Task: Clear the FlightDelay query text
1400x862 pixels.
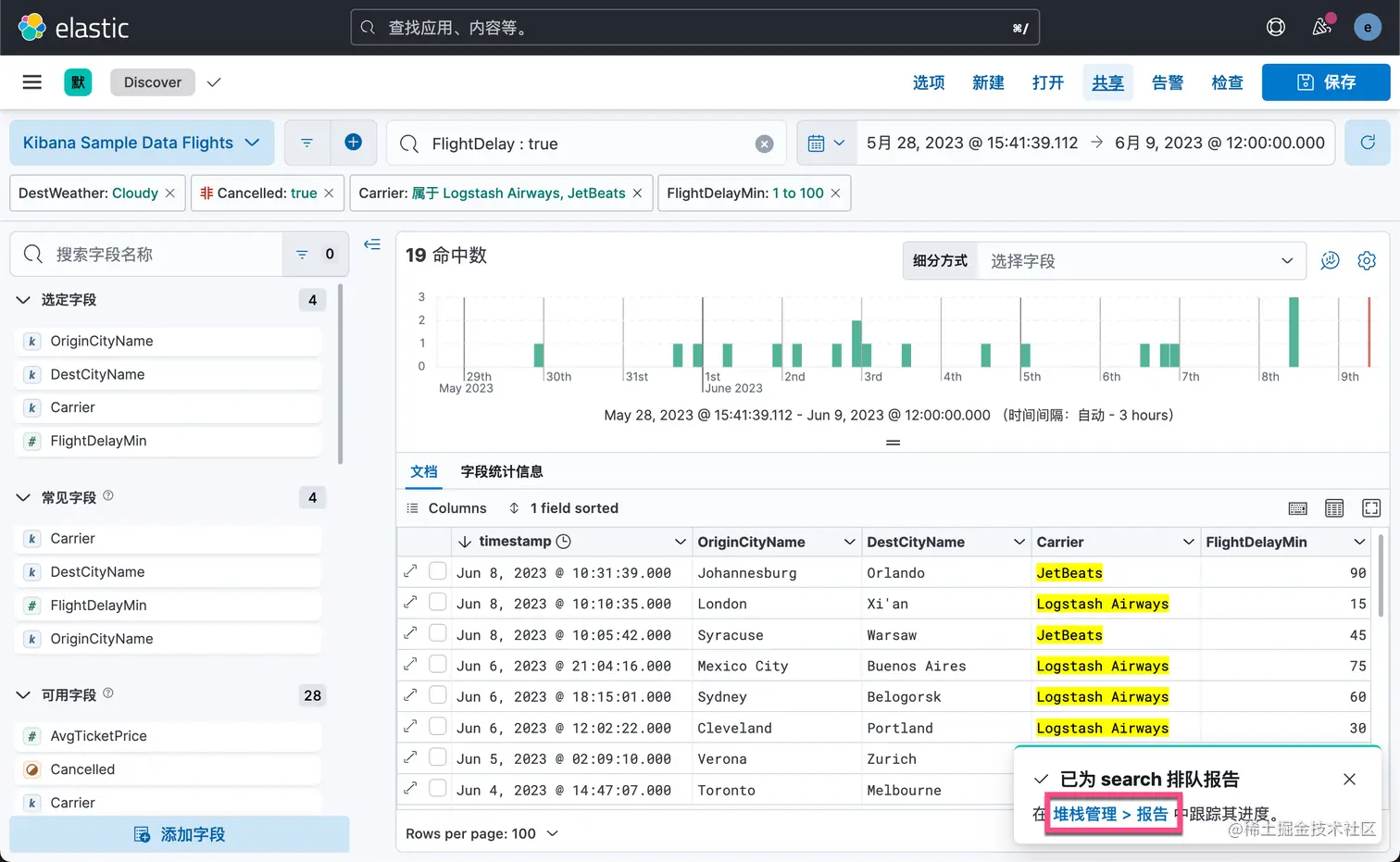Action: [x=764, y=144]
